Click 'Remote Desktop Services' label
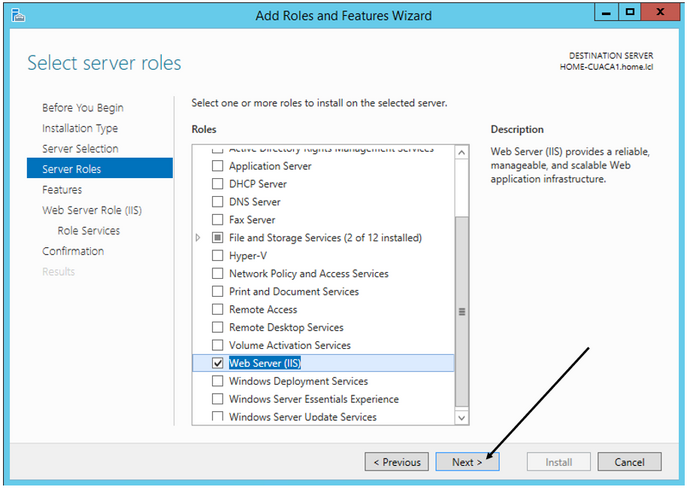 [286, 327]
